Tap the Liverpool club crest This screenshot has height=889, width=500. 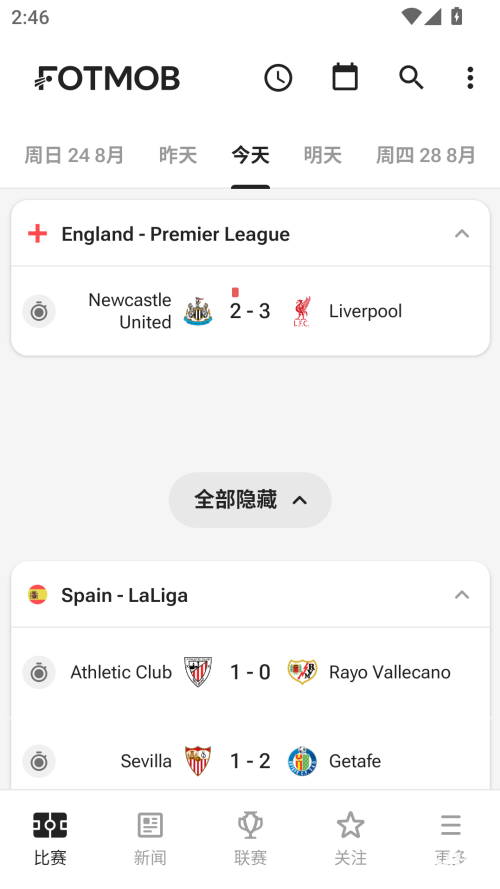point(302,311)
